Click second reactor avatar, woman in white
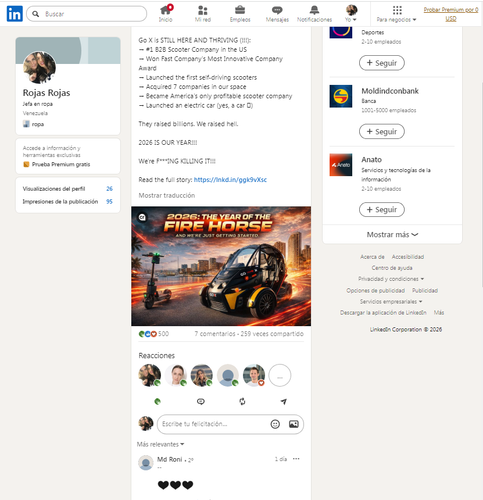 point(176,375)
